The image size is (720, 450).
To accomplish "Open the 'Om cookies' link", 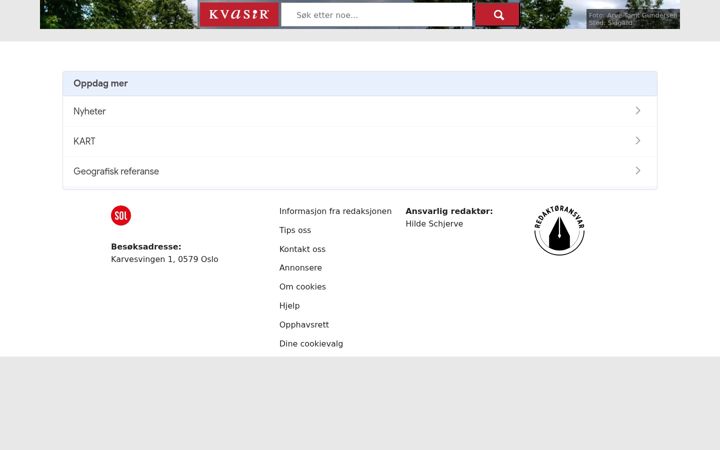I will 302,287.
